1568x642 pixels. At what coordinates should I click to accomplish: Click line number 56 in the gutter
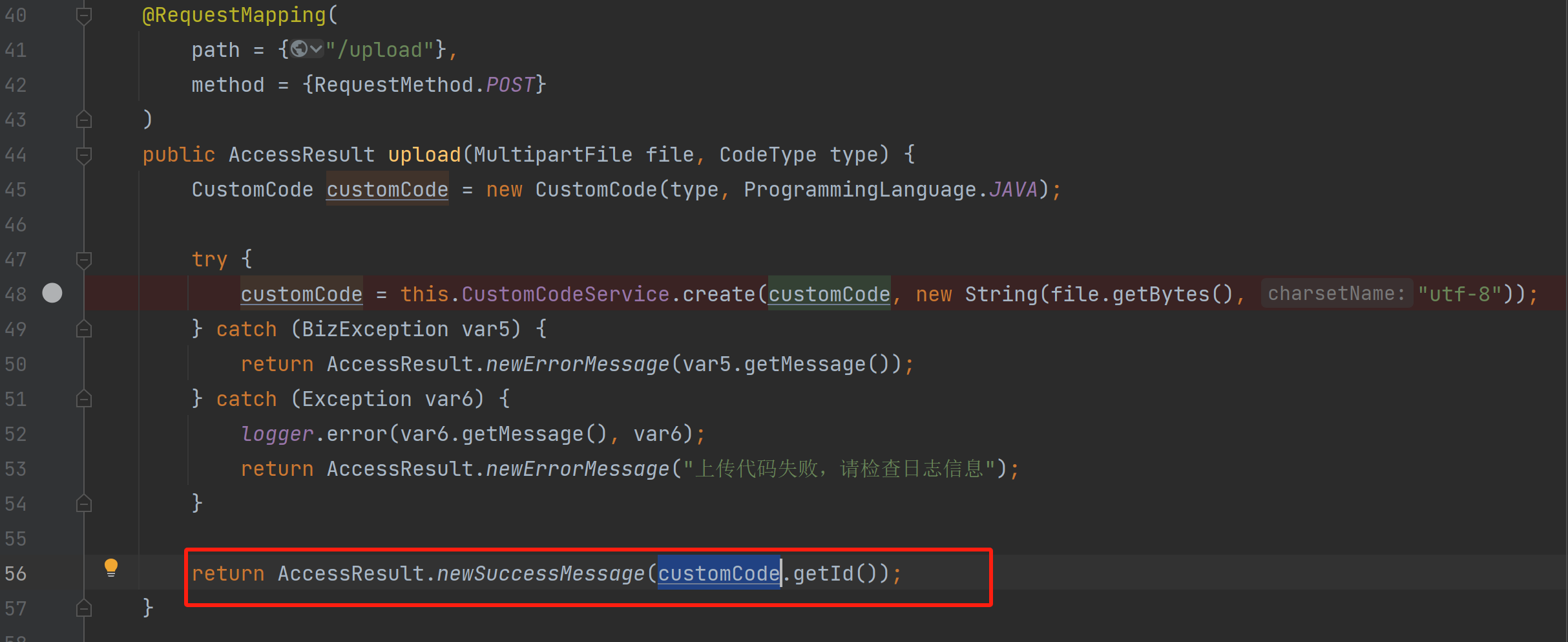click(16, 573)
